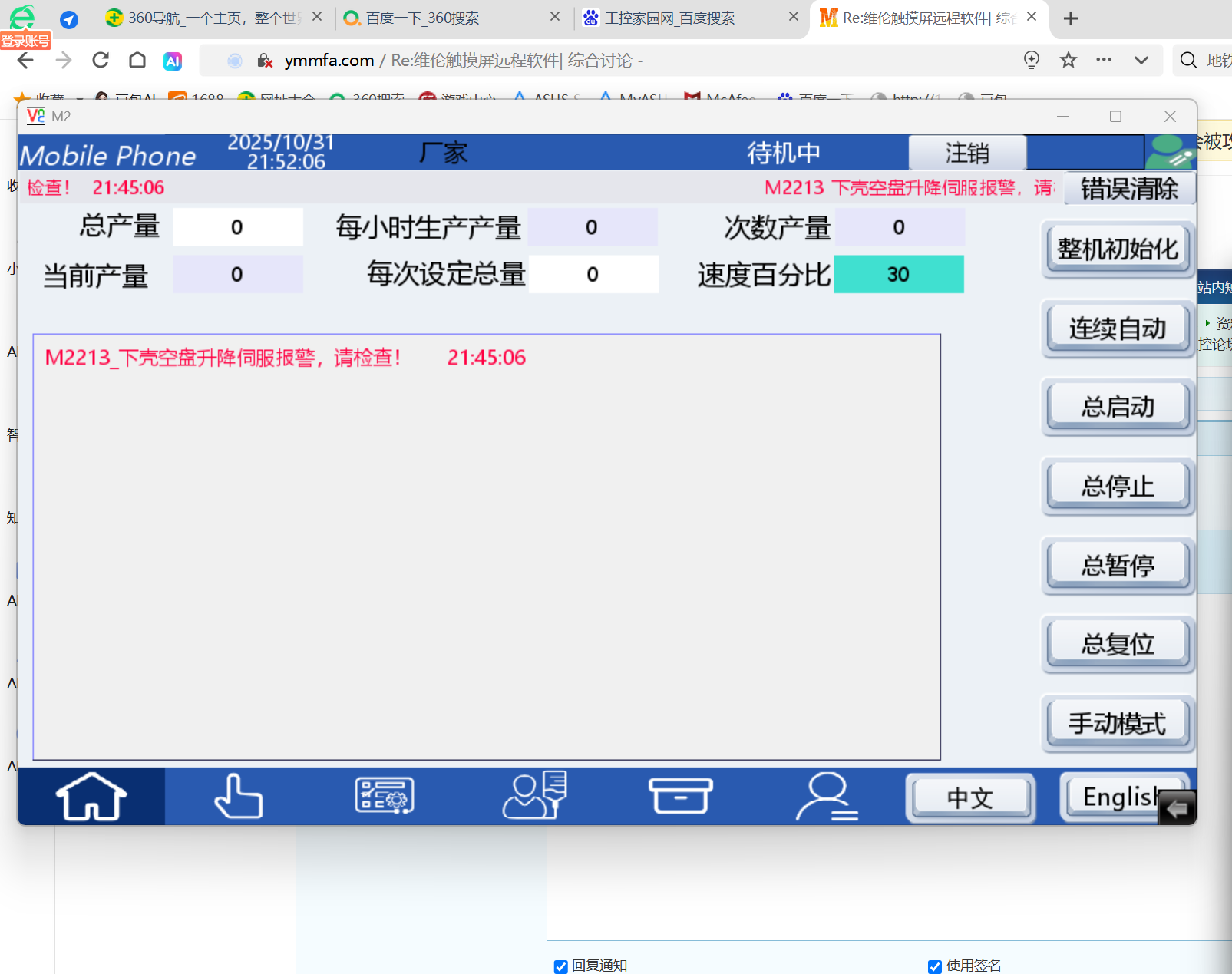1232x974 pixels.
Task: Open the manual operation hand icon
Action: click(x=238, y=797)
